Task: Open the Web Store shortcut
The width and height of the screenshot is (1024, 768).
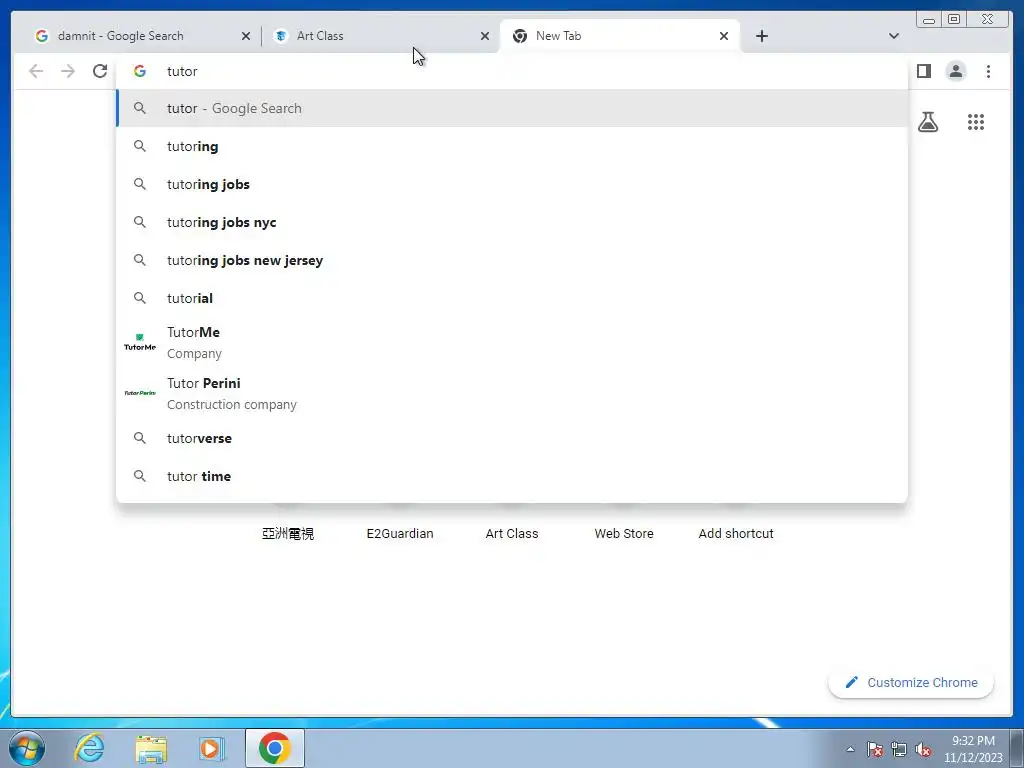Action: click(x=624, y=534)
